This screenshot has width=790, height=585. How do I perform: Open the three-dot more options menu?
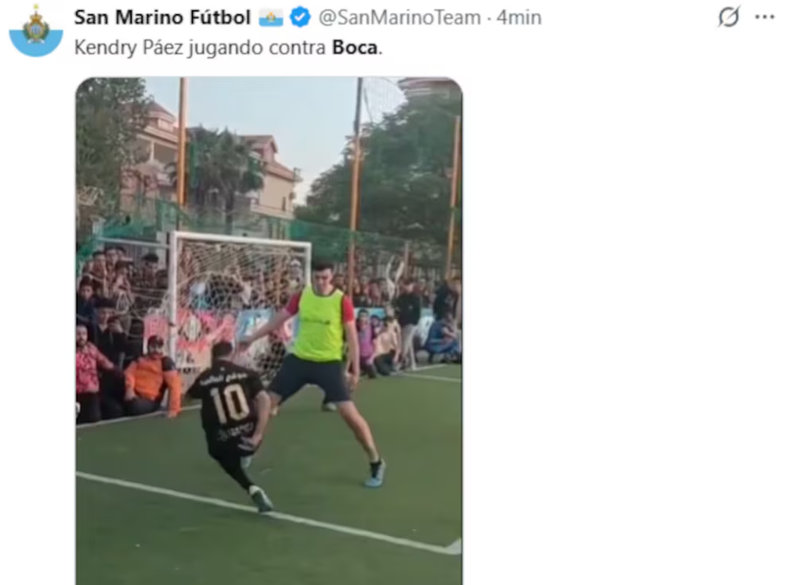764,17
